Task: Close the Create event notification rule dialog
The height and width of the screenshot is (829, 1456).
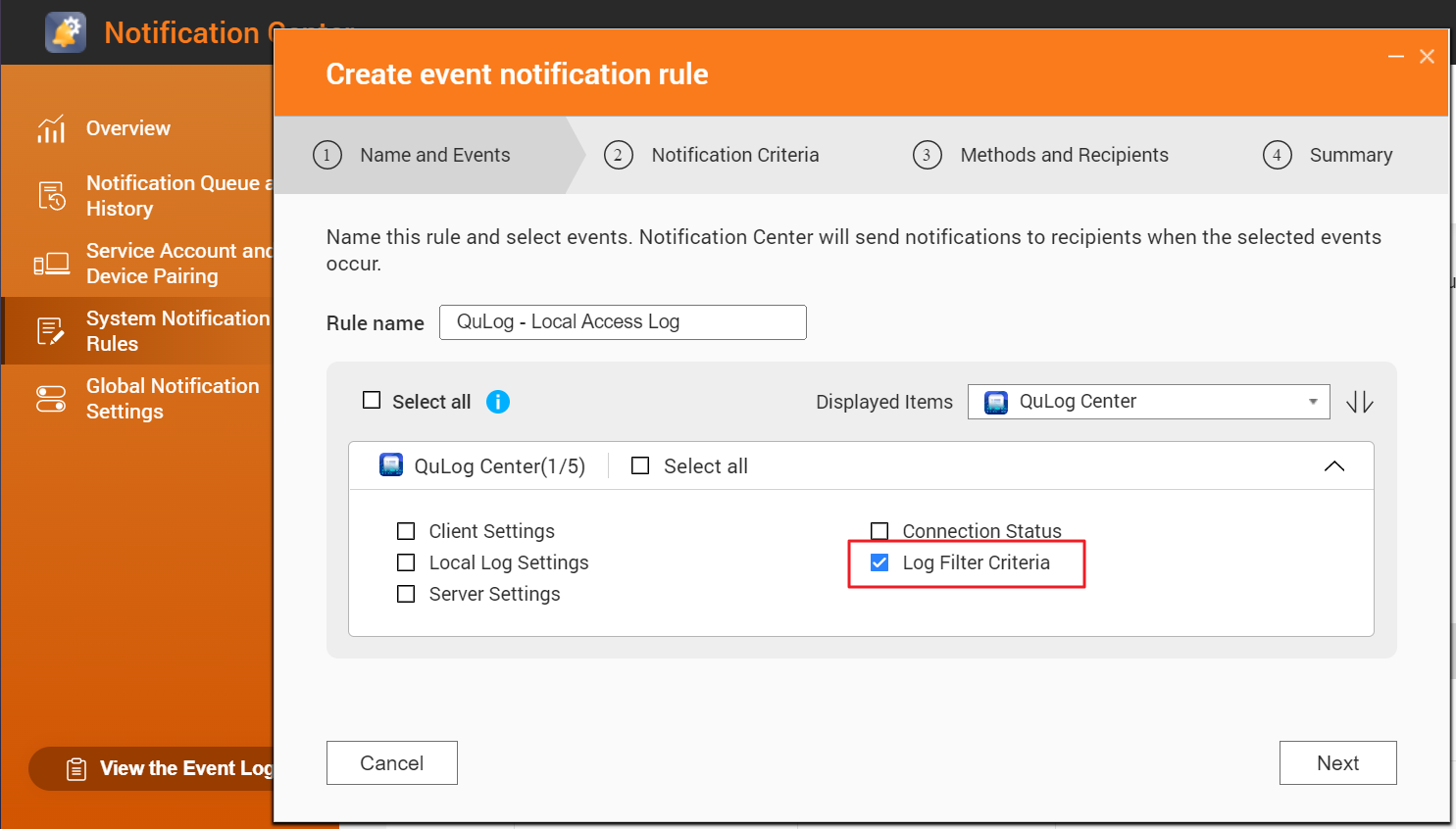Action: [1428, 57]
